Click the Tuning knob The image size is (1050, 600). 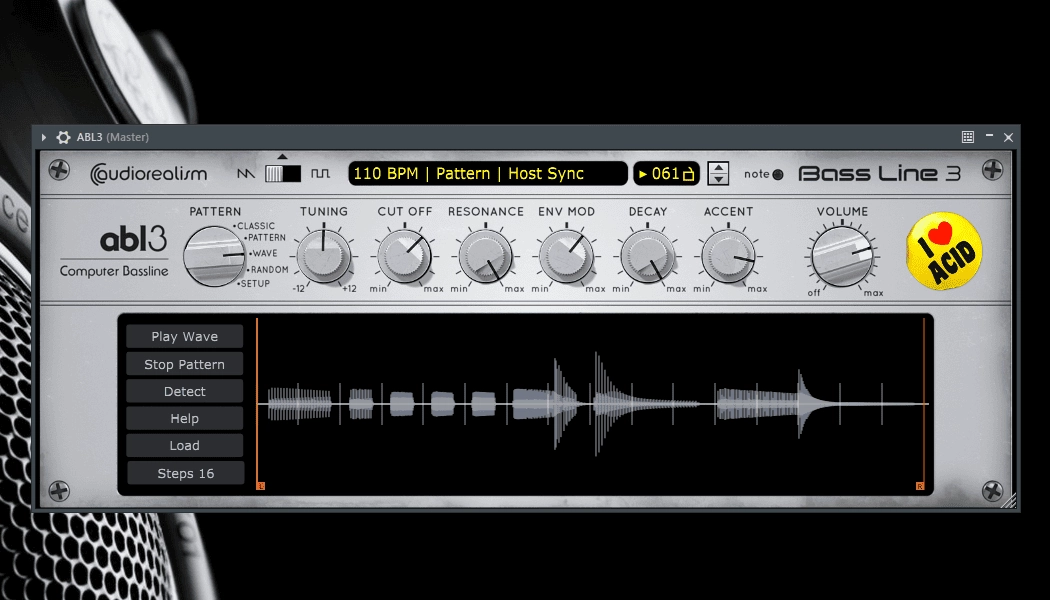click(324, 256)
